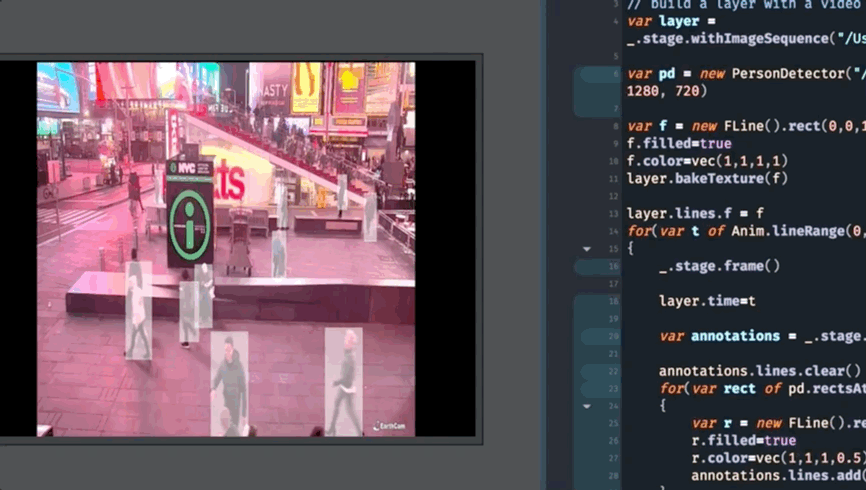866x490 pixels.
Task: Click line number 9 in the gutter
Action: click(x=613, y=74)
